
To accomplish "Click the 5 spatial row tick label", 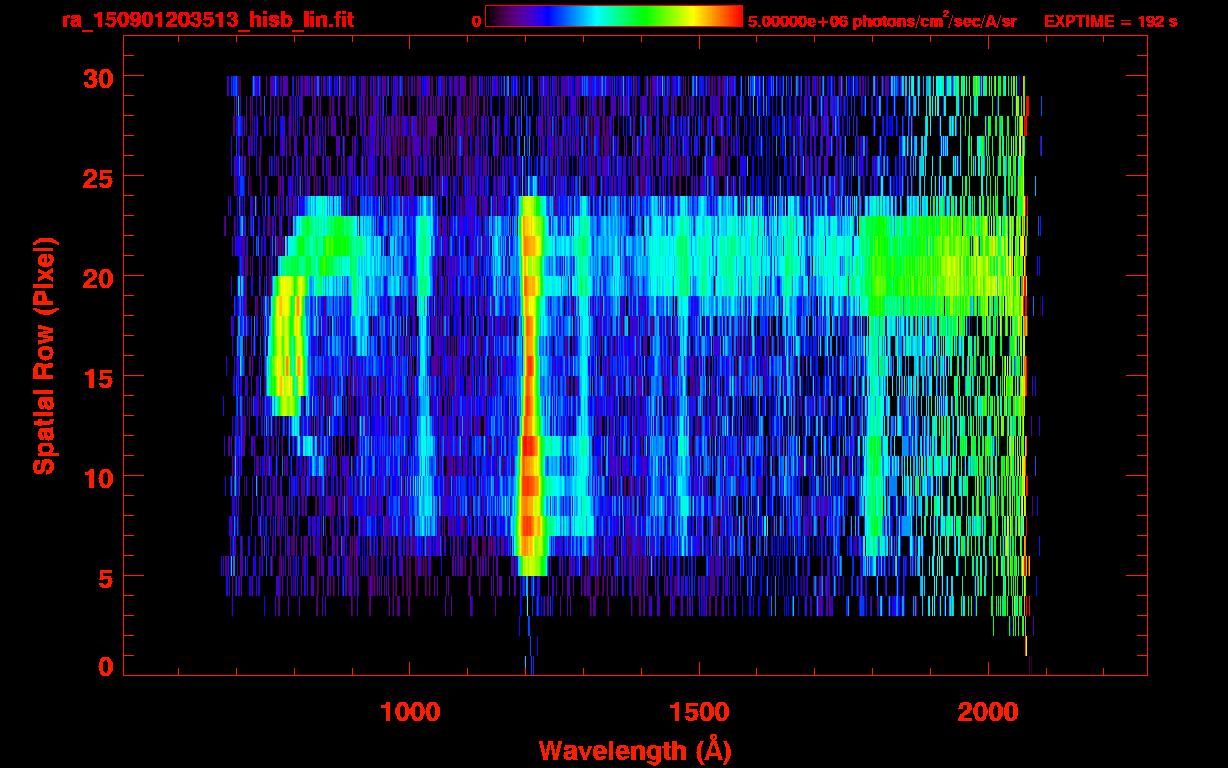I will tap(106, 577).
